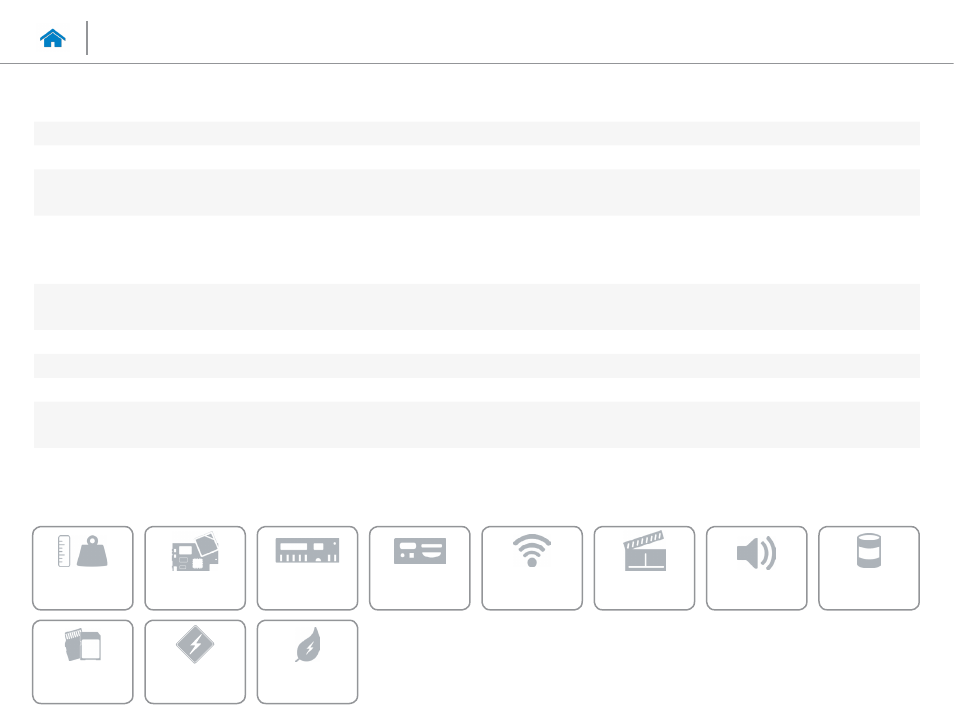Select thin shaded row between two tall rows
This screenshot has width=954, height=721.
coord(476,366)
